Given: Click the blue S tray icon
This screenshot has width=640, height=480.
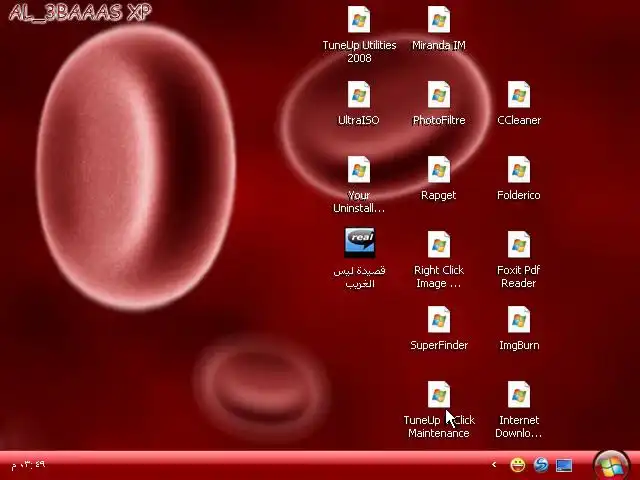Looking at the screenshot, I should click(541, 465).
